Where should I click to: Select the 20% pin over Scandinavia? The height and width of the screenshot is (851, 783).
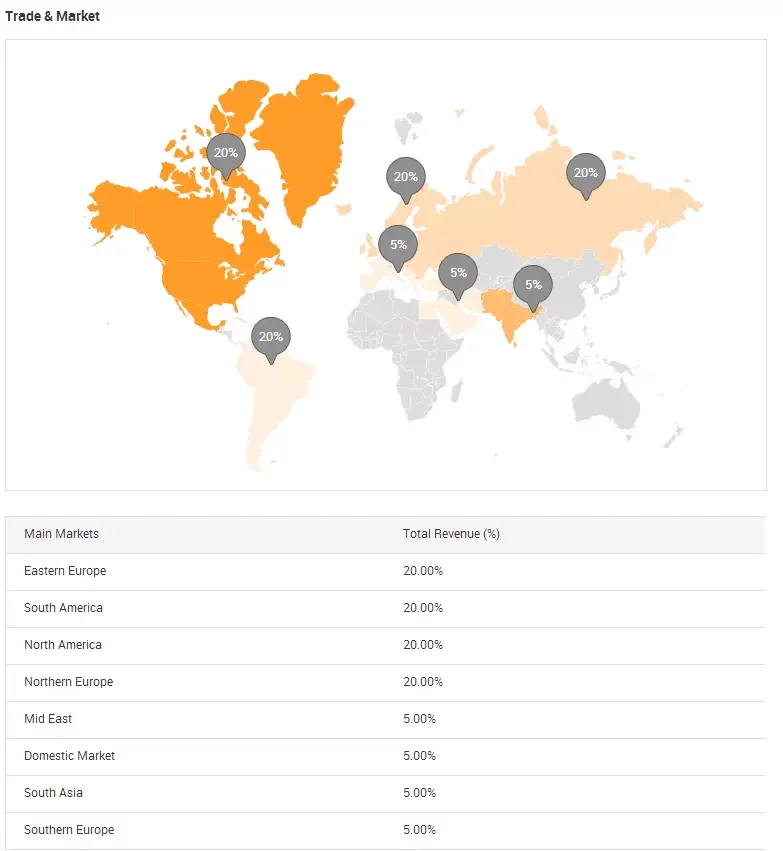pos(405,177)
